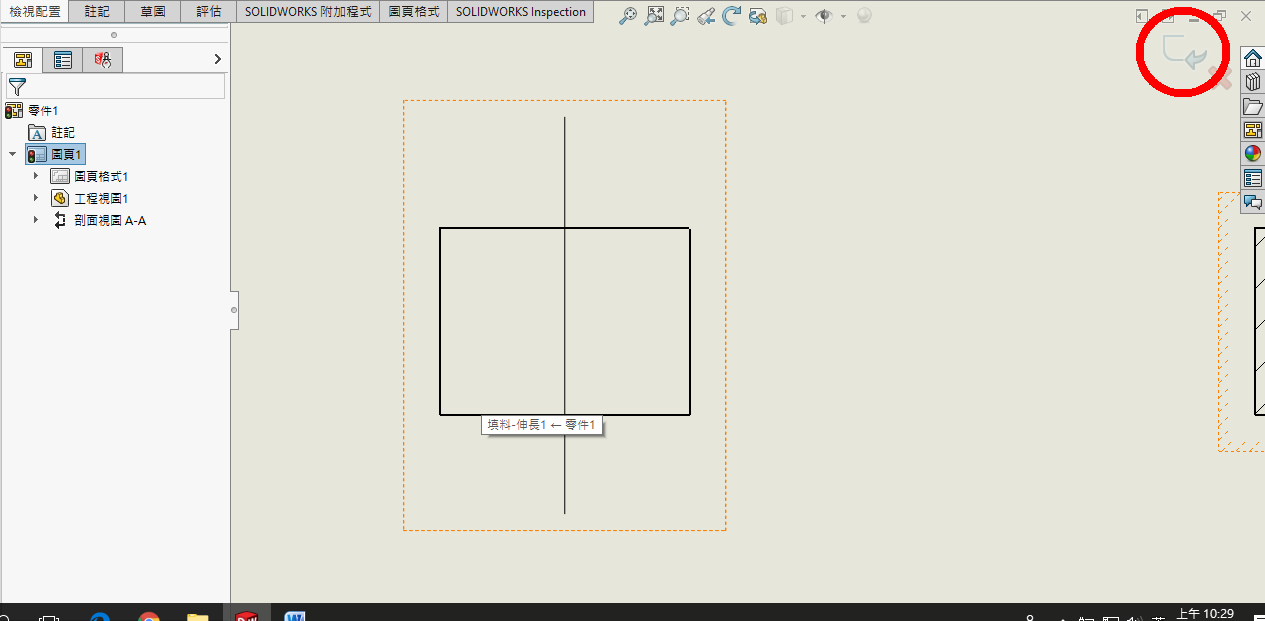Confirm with the corner return-arrow icon
This screenshot has height=621, width=1265.
coord(1185,54)
